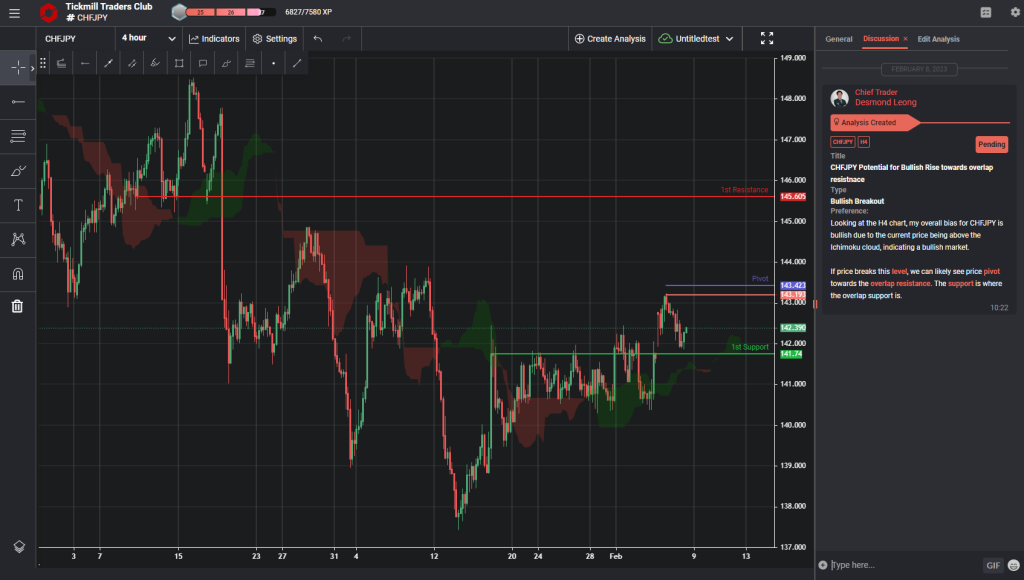This screenshot has width=1024, height=580.
Task: Open the Edit Analysis tab
Action: coord(940,39)
